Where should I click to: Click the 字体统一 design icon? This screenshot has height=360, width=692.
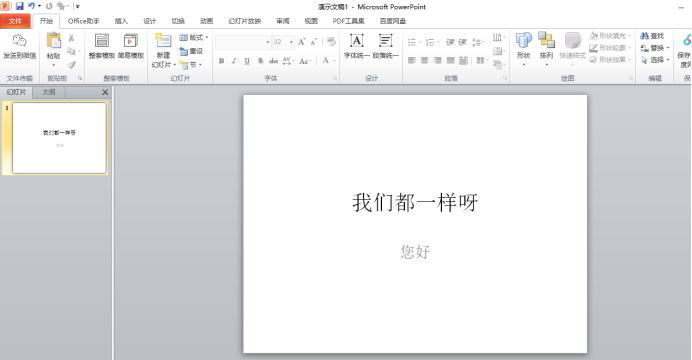357,41
